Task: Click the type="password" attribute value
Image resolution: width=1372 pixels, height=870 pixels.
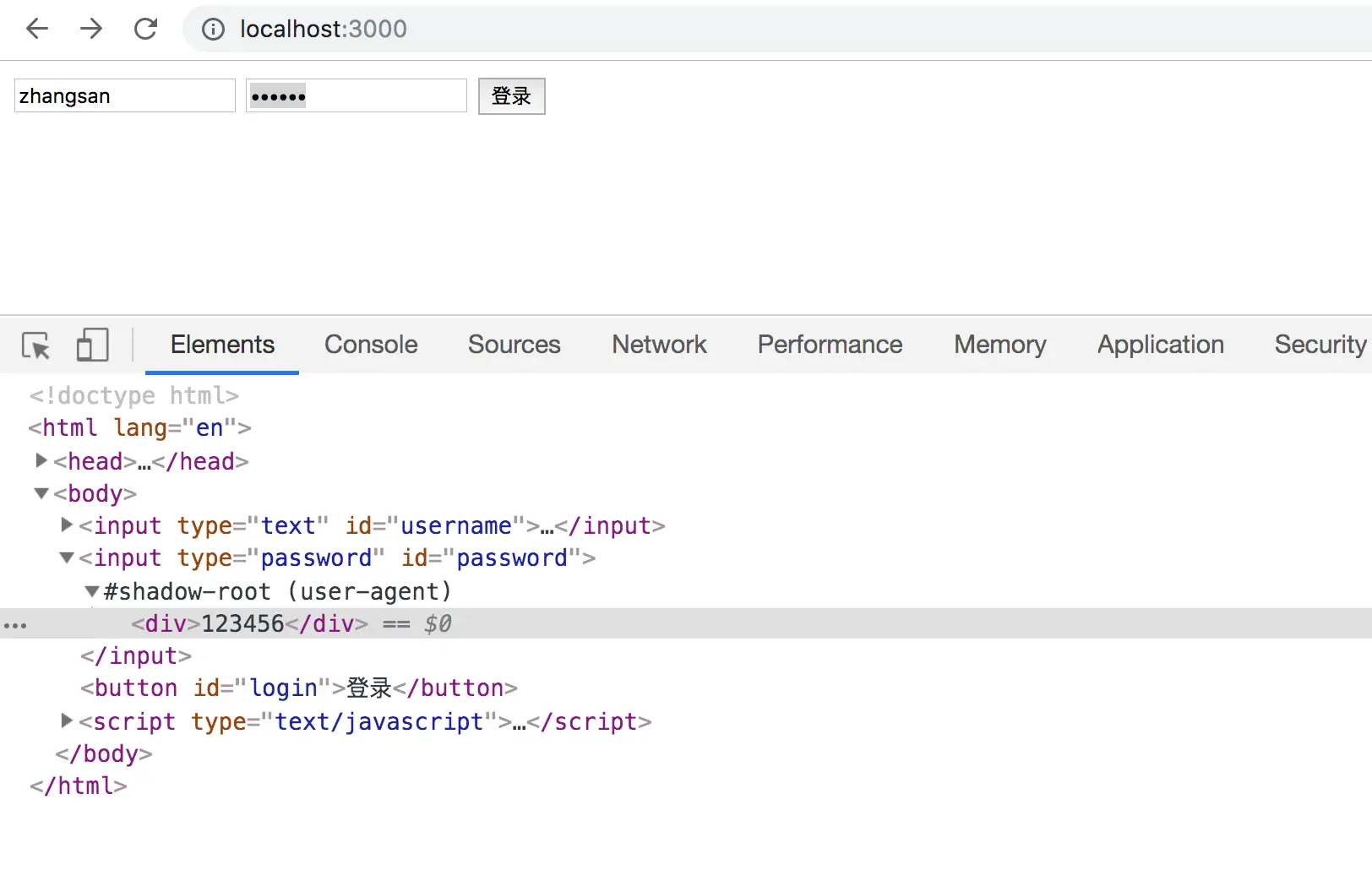Action: coord(316,557)
